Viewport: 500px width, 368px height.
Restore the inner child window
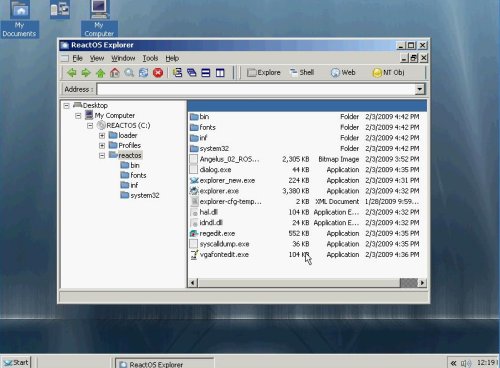click(x=414, y=58)
